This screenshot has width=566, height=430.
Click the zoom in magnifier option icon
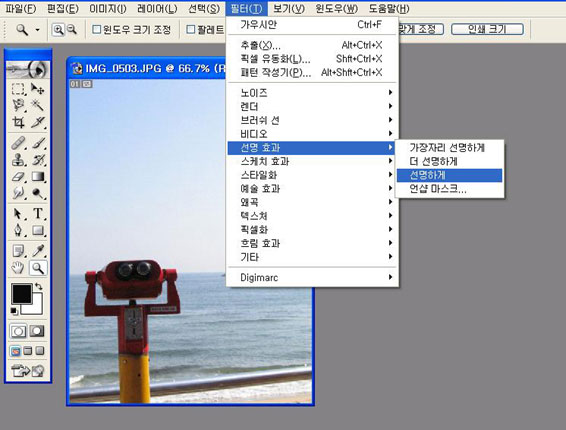pos(58,30)
